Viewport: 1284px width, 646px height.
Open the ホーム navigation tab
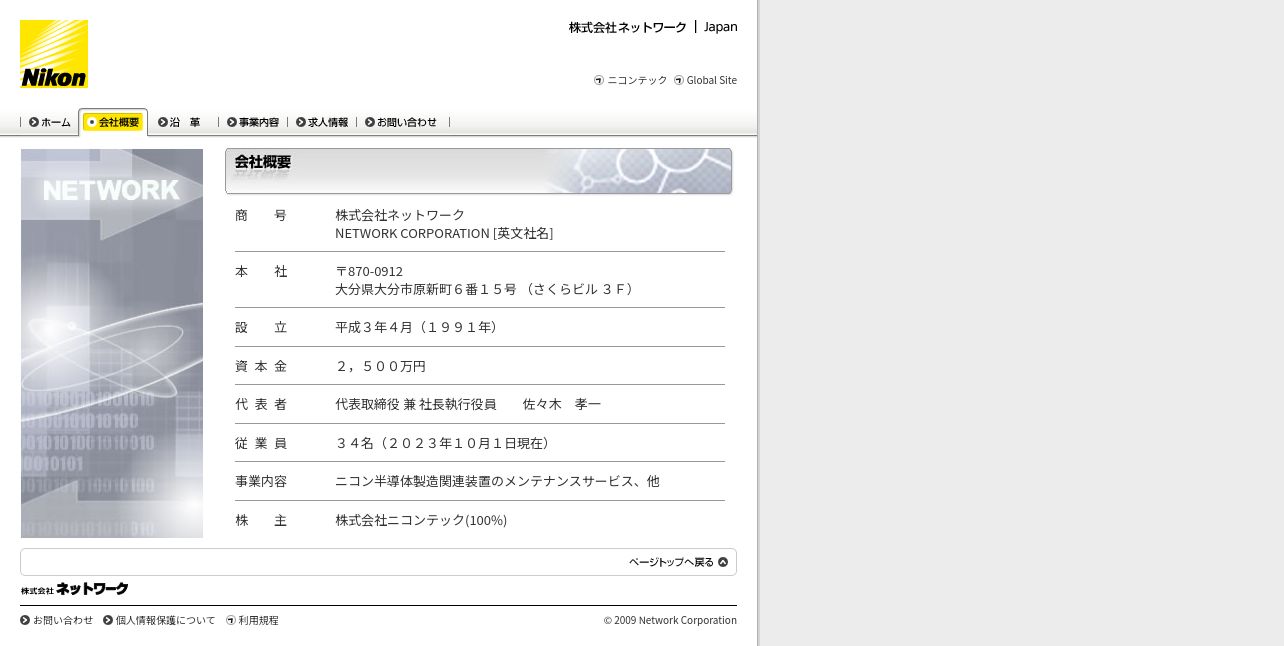pyautogui.click(x=50, y=122)
